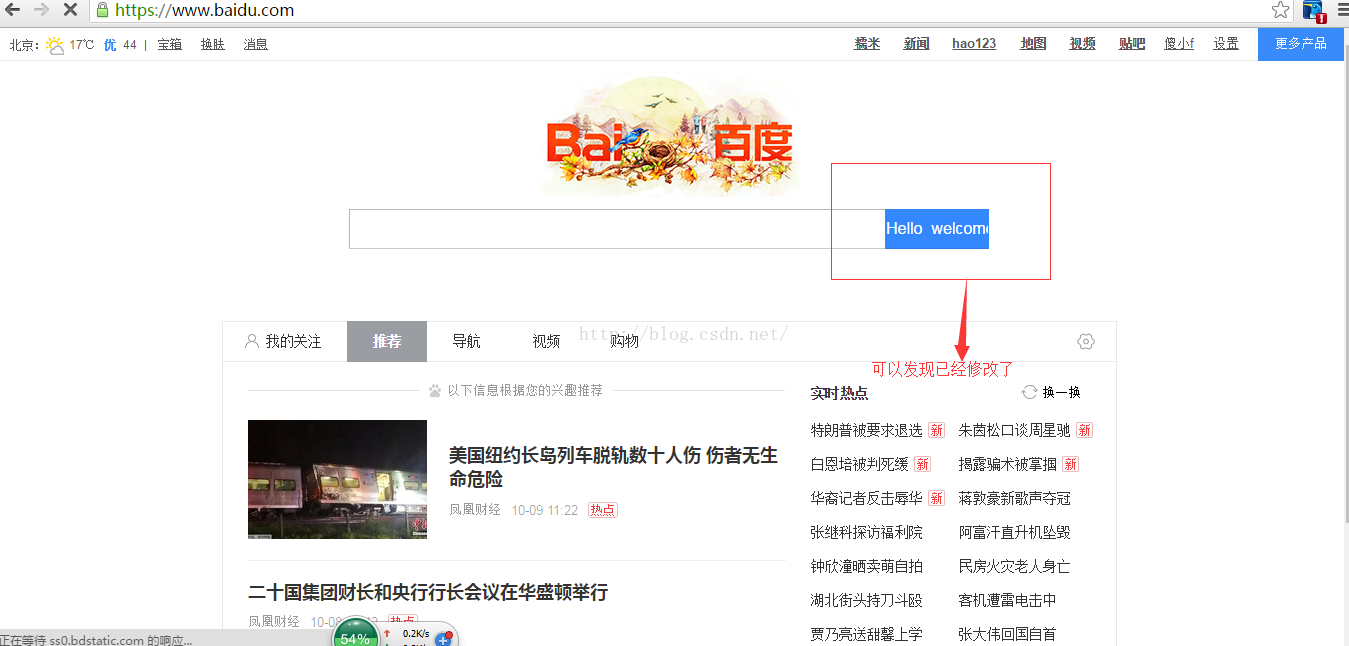Screen dimensions: 1349x646
Task: Open 消息 link in top bar
Action: tap(256, 44)
